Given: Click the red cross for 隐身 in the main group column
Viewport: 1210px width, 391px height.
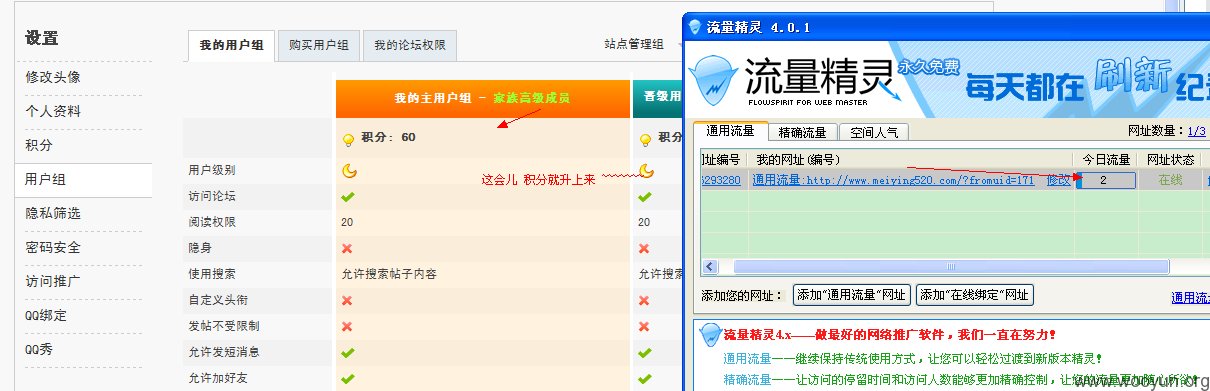Looking at the screenshot, I should (x=347, y=248).
